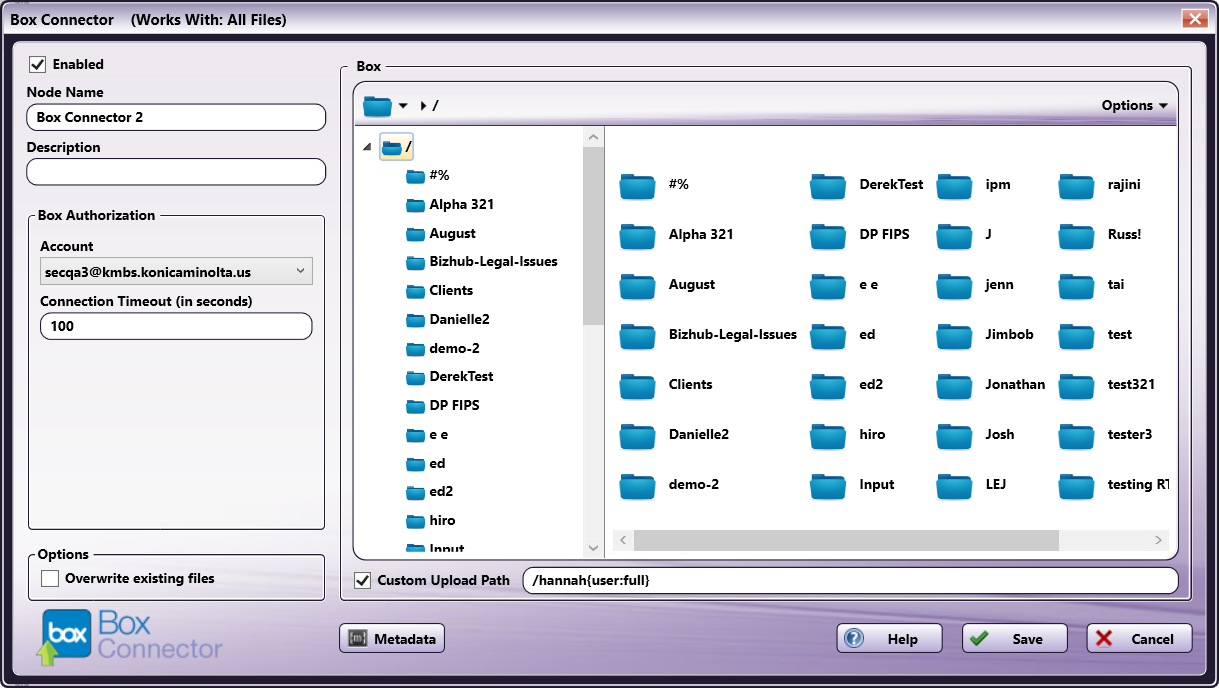This screenshot has width=1219, height=688.
Task: Click the horizontal scrollbar thumb in grid
Action: [x=846, y=540]
